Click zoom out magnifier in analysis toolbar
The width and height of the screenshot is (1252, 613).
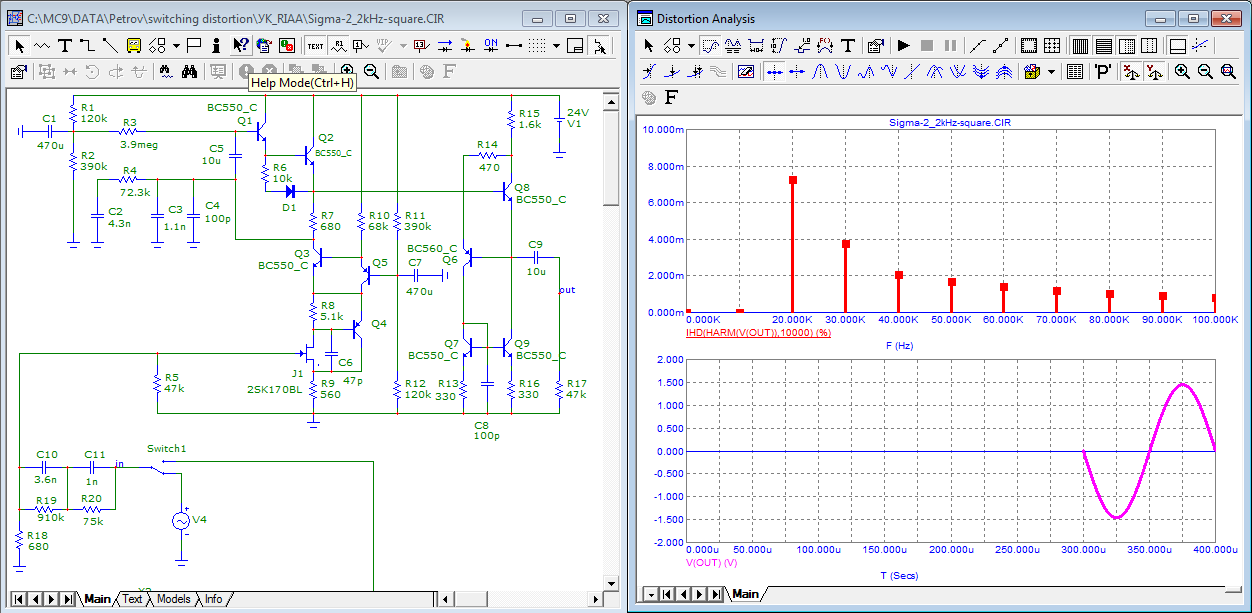pyautogui.click(x=1205, y=71)
